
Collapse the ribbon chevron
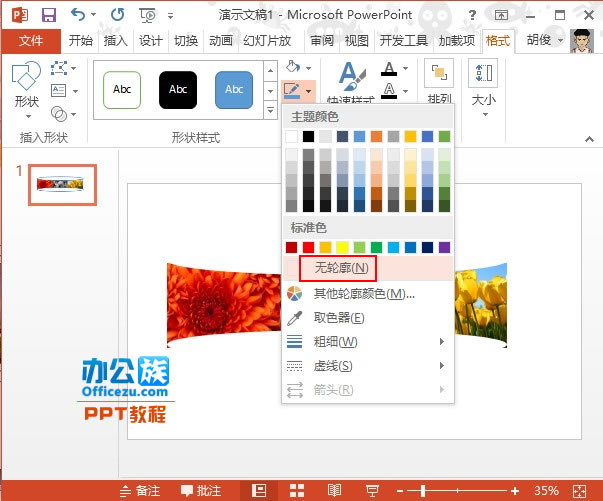tap(589, 139)
